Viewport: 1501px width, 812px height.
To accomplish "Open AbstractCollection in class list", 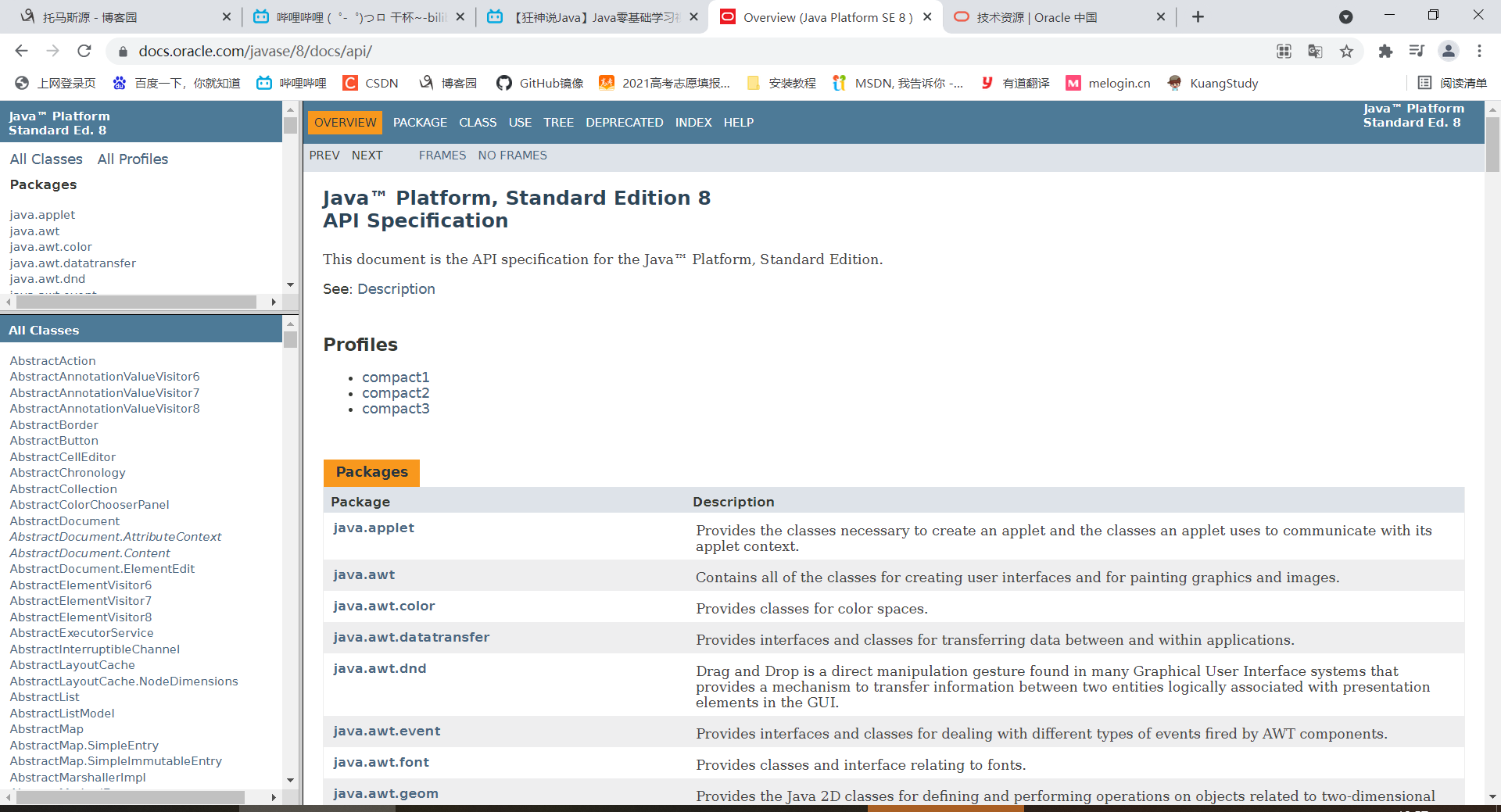I will pos(63,488).
